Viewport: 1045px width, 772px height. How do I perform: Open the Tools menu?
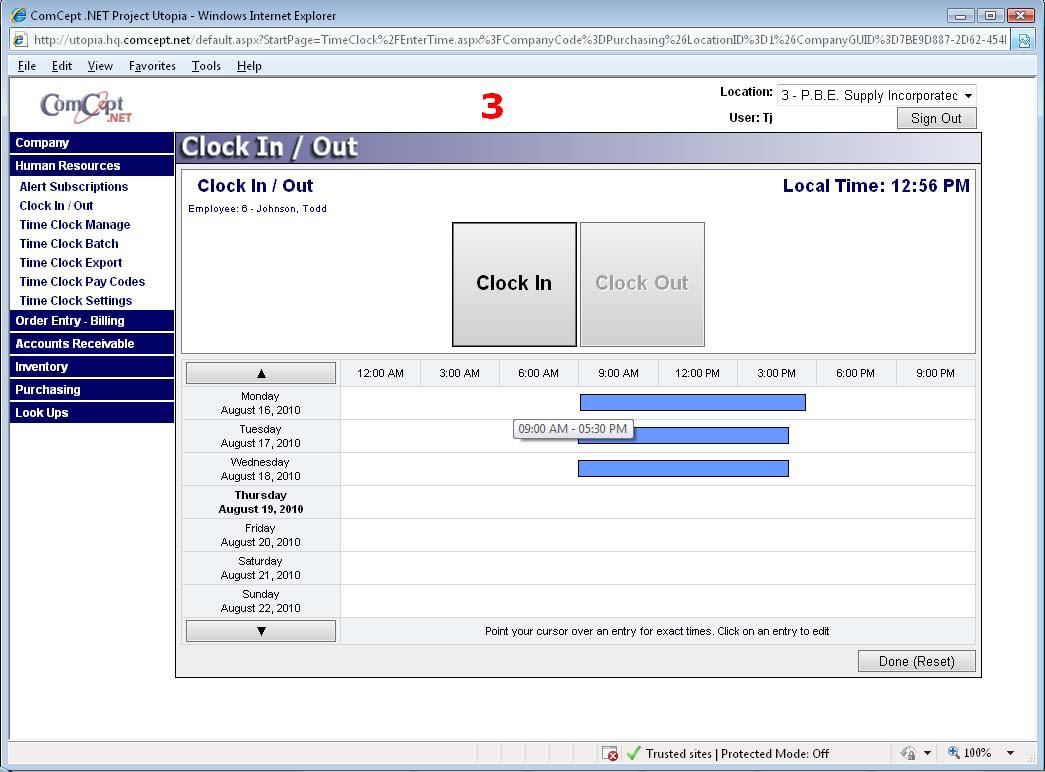tap(206, 66)
